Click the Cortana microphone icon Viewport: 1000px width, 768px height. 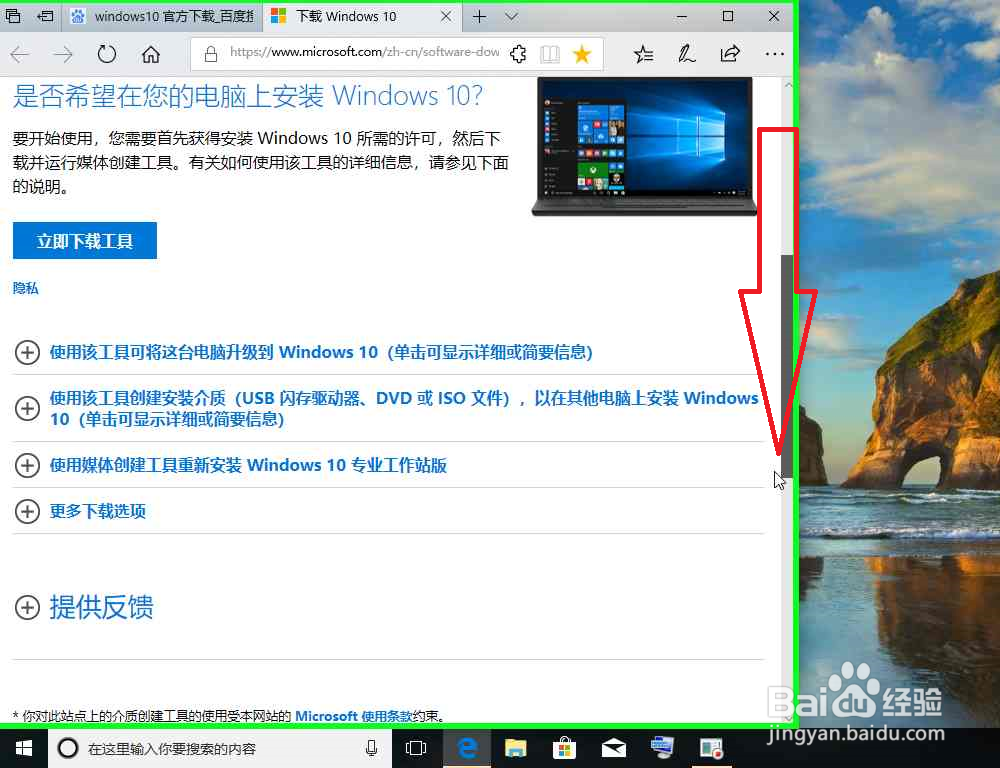pos(371,748)
